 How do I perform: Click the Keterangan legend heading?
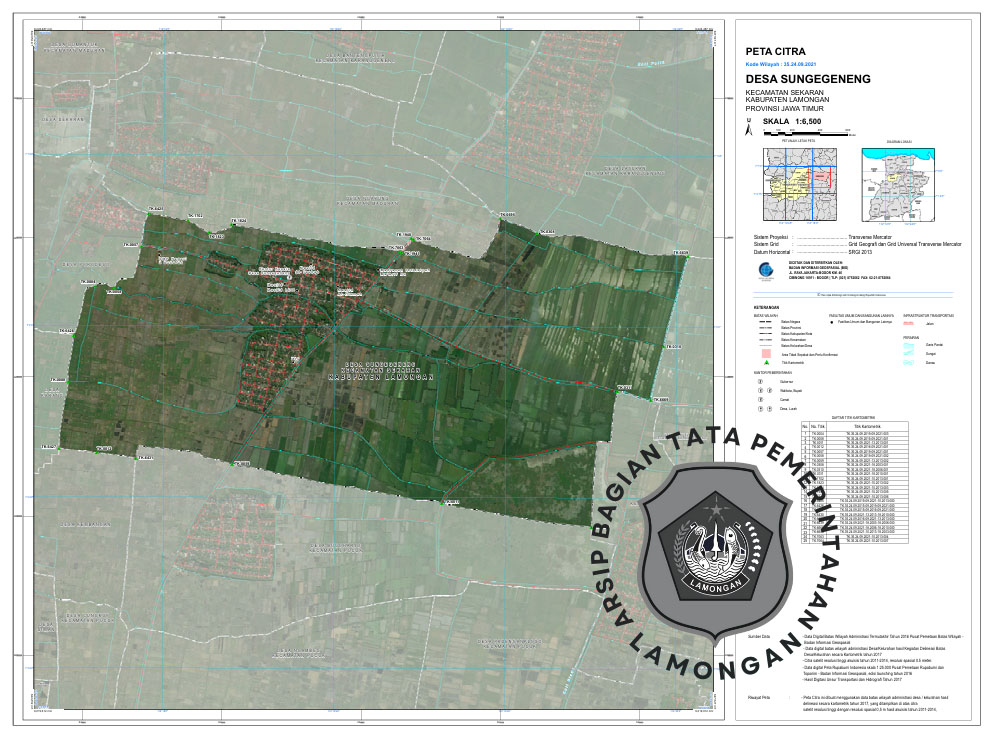tap(768, 308)
